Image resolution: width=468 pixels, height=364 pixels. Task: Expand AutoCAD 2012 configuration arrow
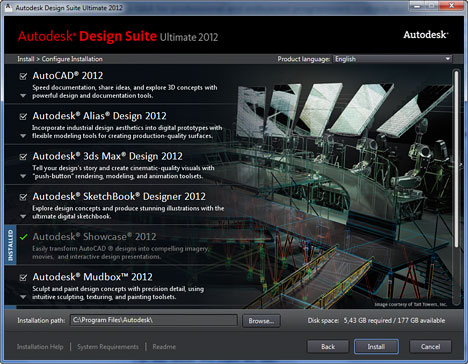coord(23,96)
